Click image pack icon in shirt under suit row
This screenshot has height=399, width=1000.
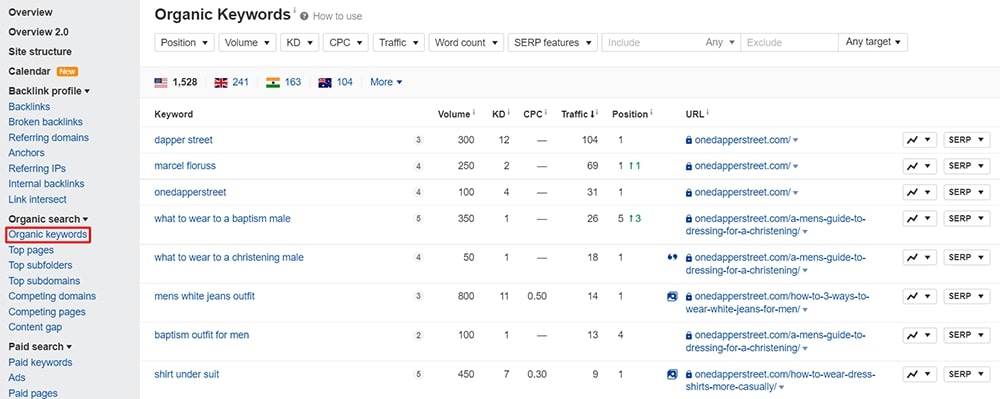pos(672,374)
